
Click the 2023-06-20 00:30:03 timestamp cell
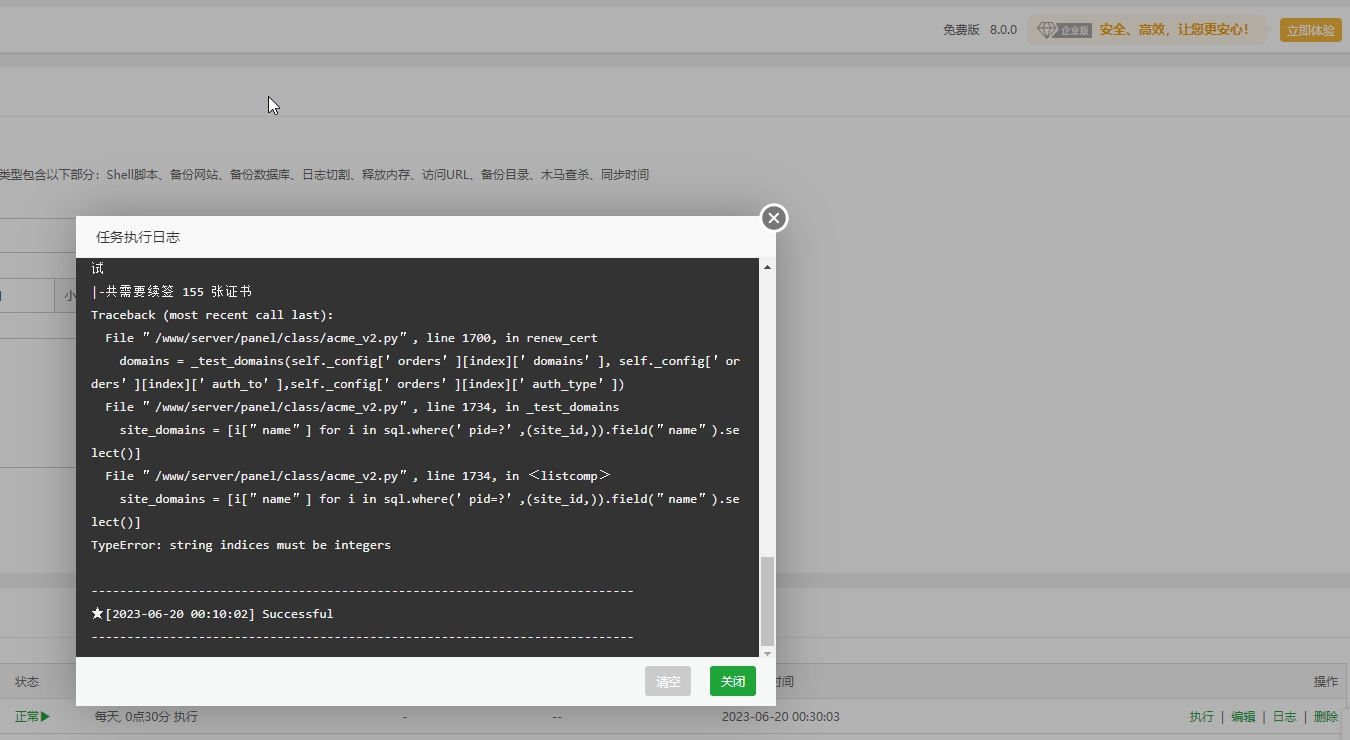(780, 717)
